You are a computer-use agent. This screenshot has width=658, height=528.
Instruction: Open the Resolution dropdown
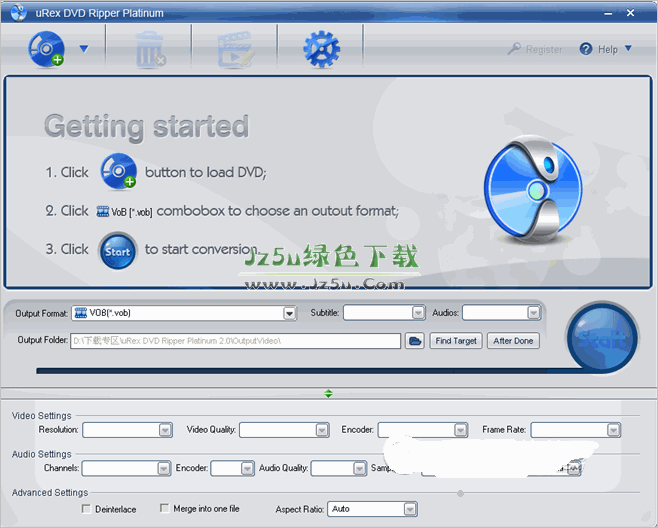[x=128, y=430]
